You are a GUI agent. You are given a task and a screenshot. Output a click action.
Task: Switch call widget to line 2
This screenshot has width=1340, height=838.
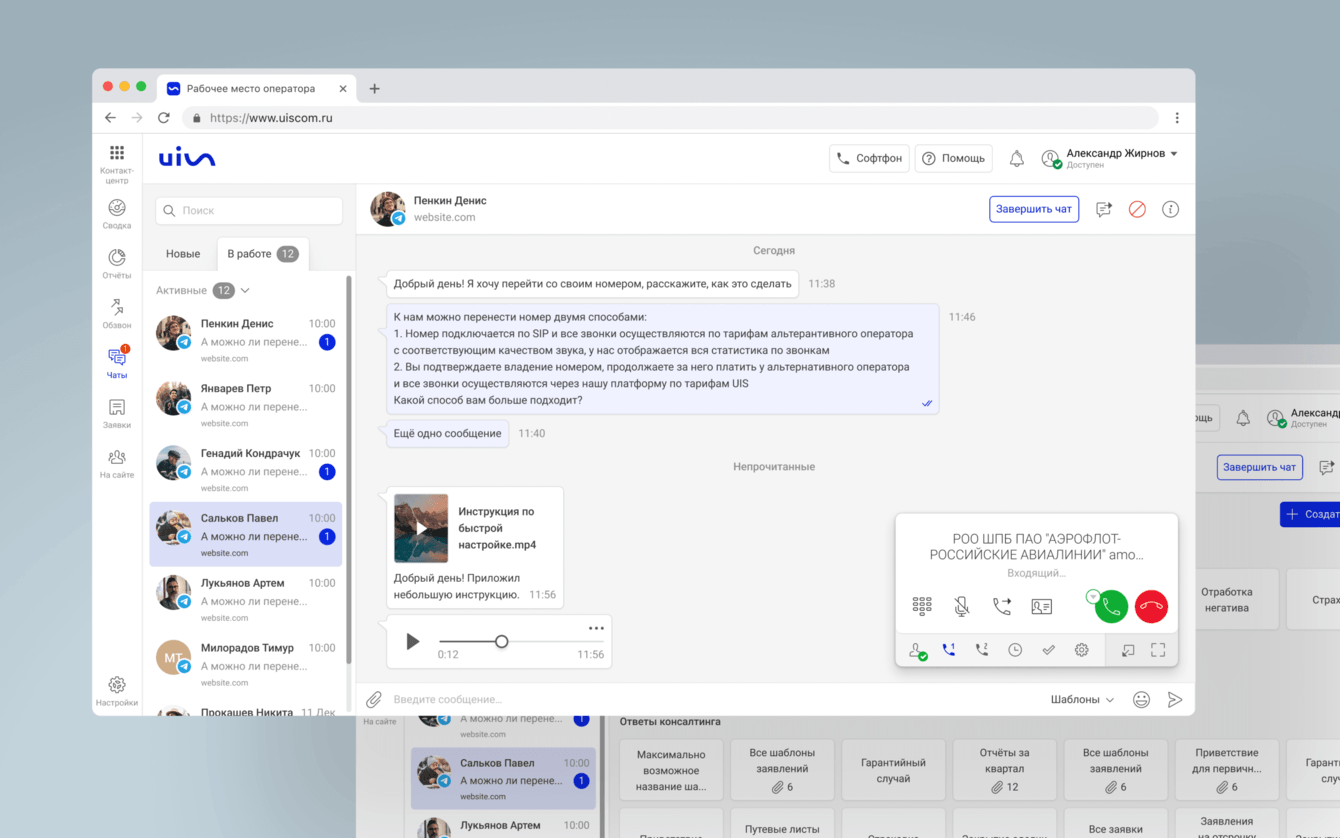click(981, 650)
